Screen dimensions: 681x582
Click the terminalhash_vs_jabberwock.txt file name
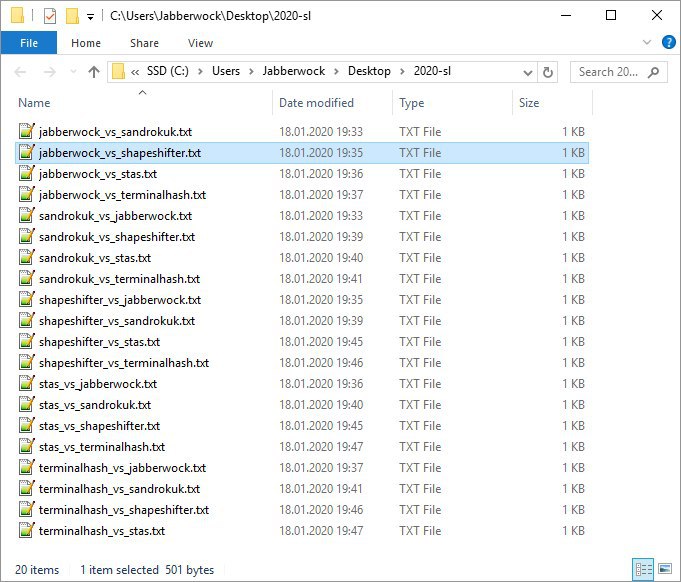click(x=122, y=468)
